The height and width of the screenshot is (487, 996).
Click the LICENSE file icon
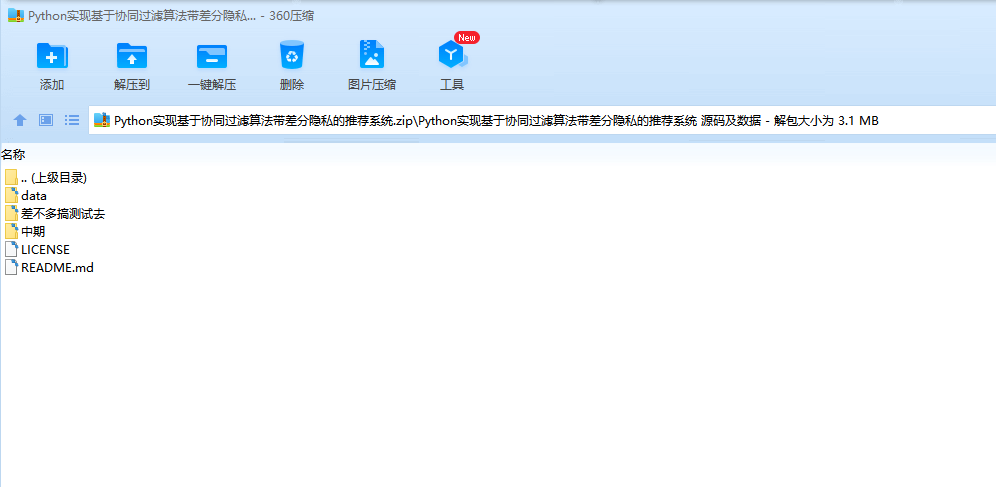(x=11, y=250)
